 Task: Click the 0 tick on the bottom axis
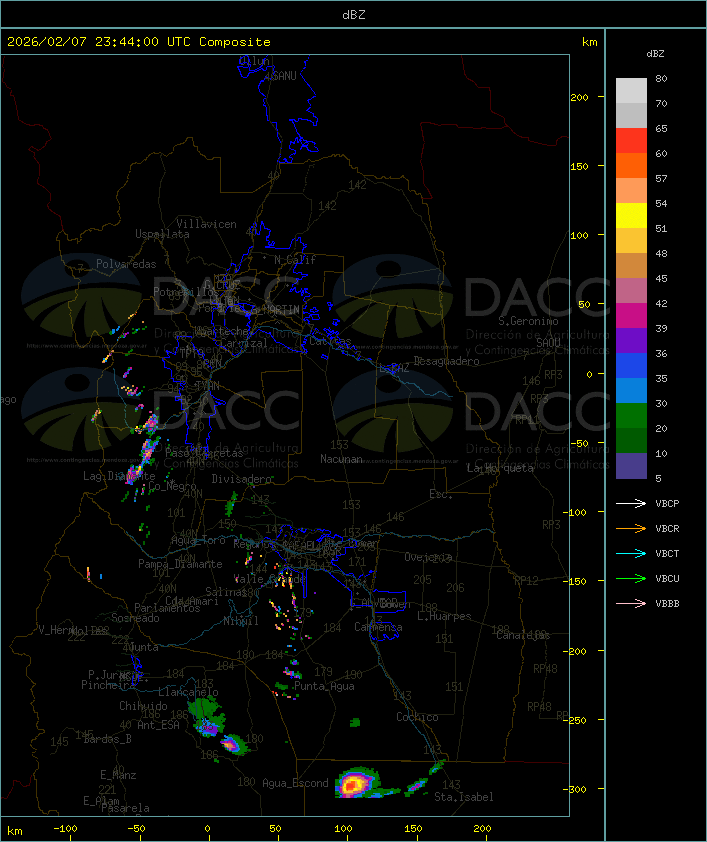pyautogui.click(x=208, y=829)
